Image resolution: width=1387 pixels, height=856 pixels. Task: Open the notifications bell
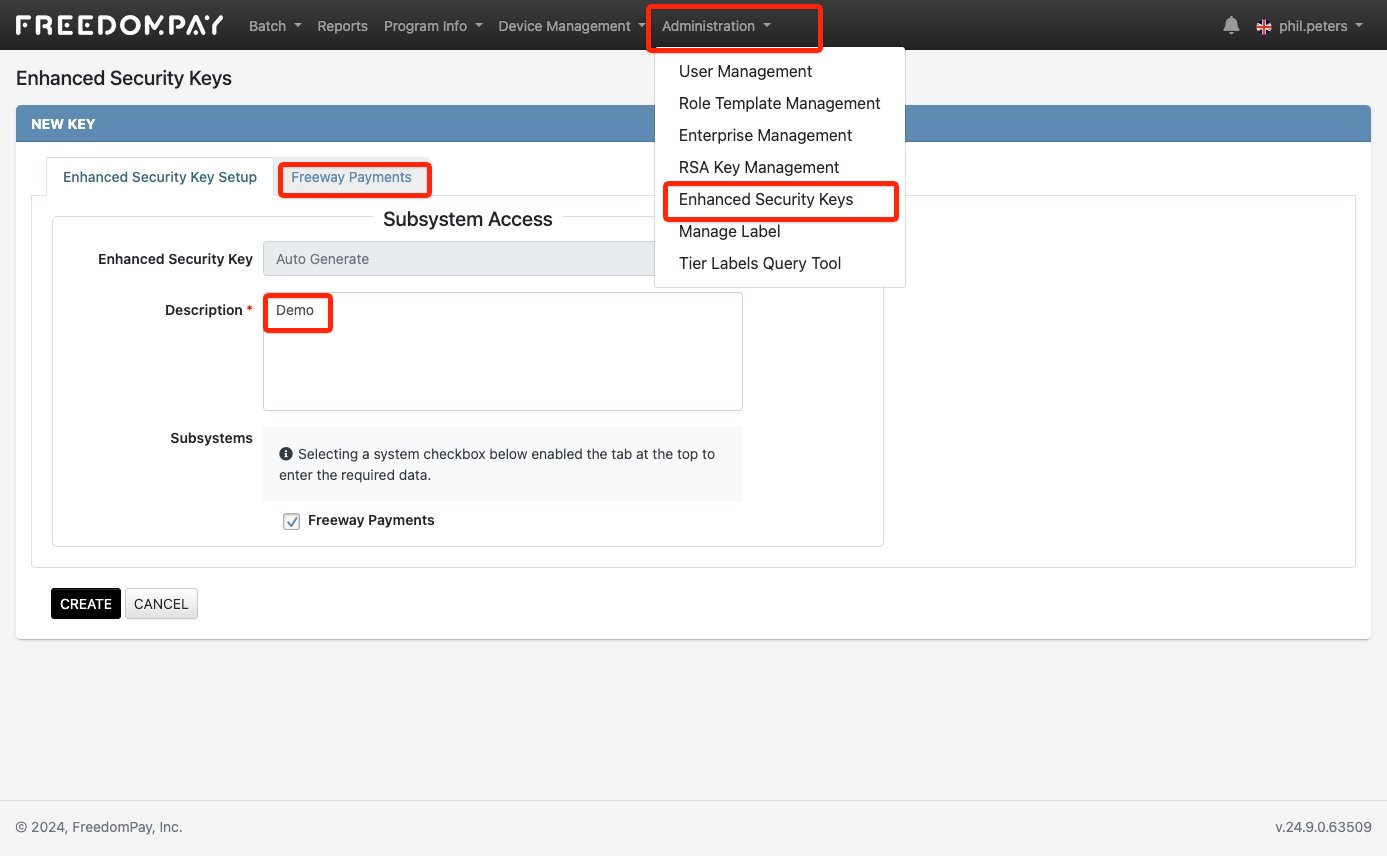pyautogui.click(x=1231, y=26)
